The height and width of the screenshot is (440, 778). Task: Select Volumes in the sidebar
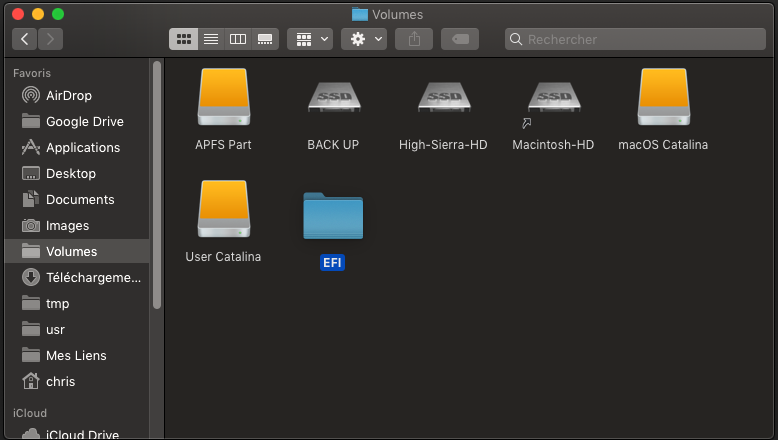click(x=77, y=251)
